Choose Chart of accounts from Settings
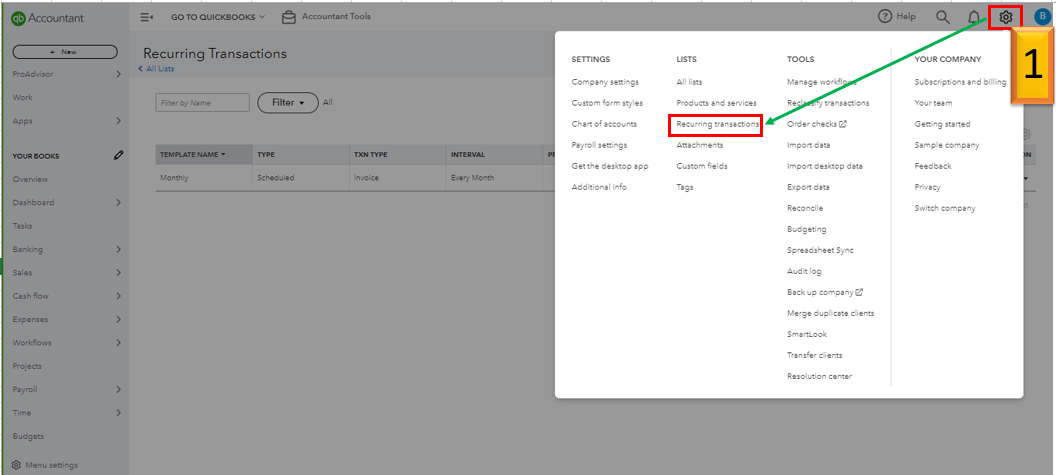Image resolution: width=1056 pixels, height=475 pixels. [604, 124]
